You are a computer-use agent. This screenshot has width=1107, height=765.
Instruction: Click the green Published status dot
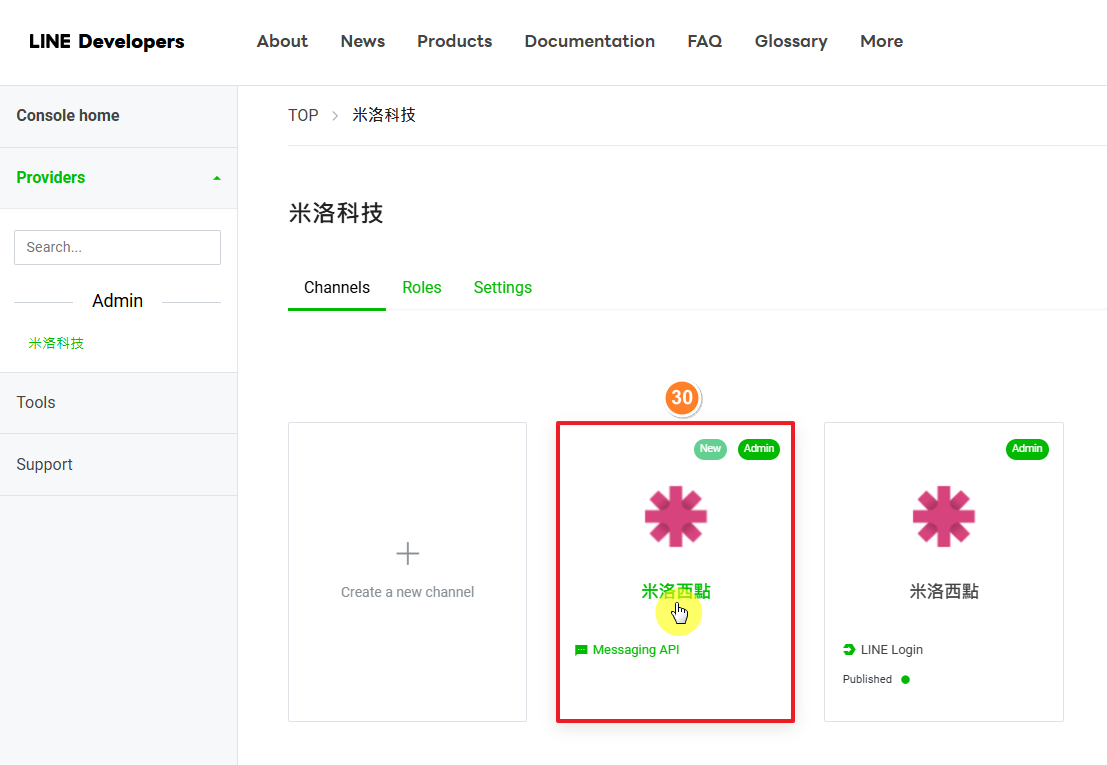[905, 680]
